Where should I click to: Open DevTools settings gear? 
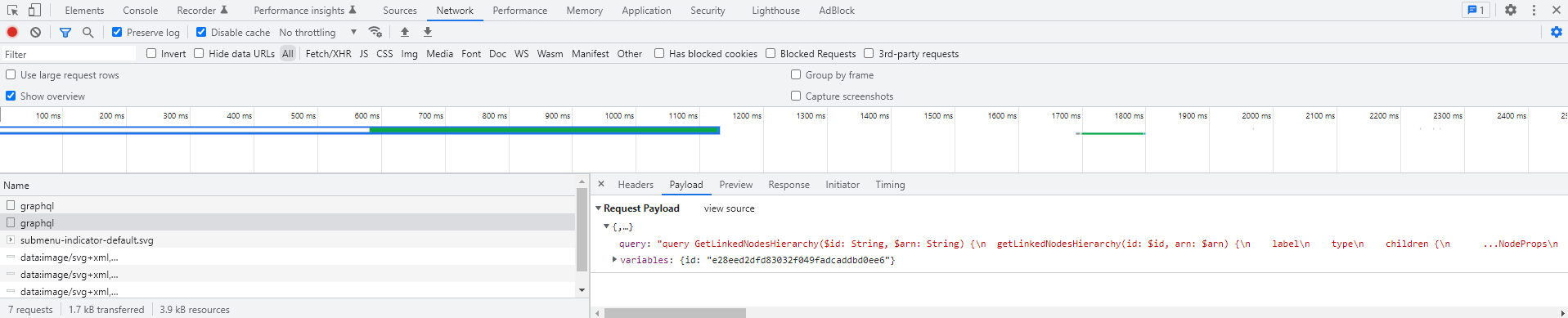(x=1511, y=10)
